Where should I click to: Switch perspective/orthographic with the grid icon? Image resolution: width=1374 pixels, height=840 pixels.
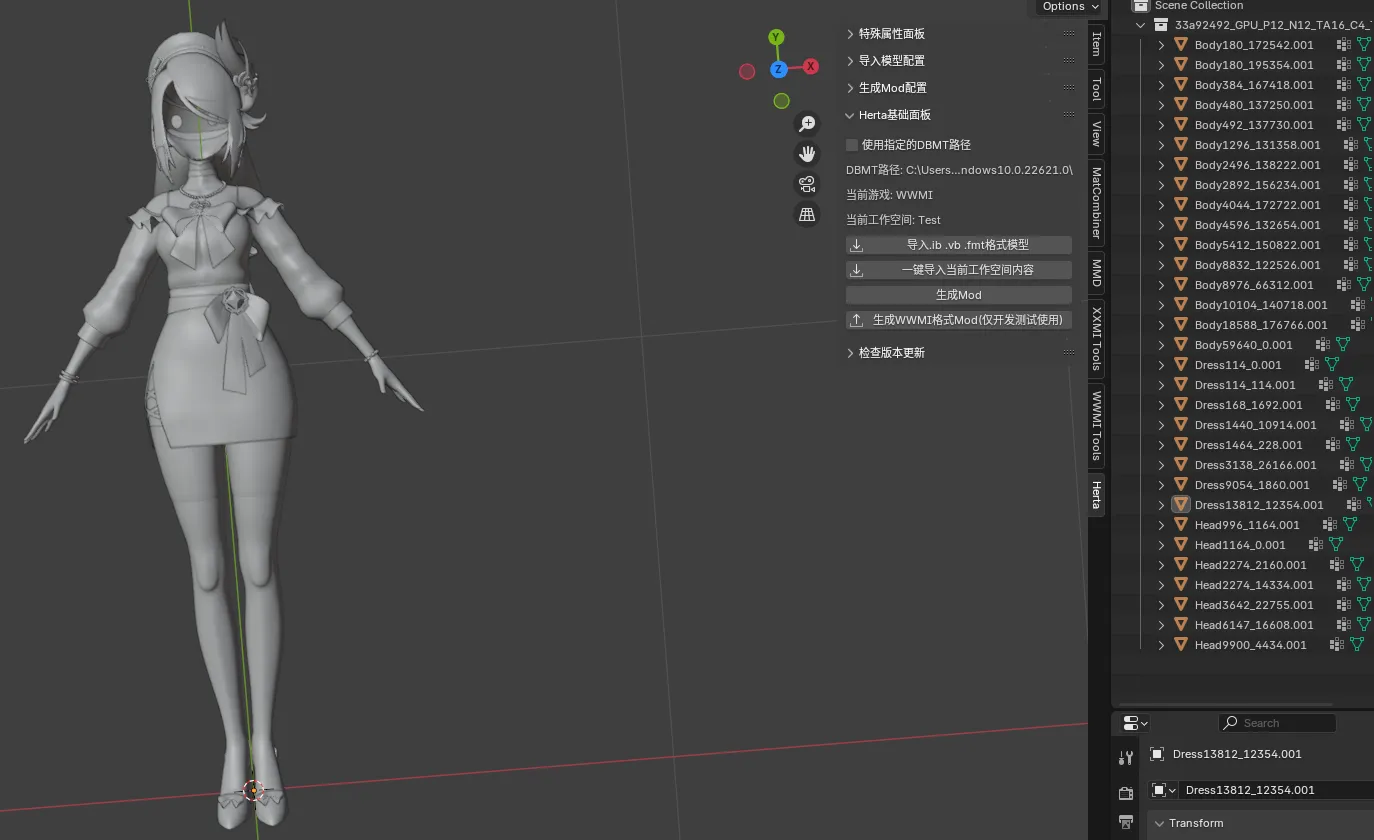[807, 214]
